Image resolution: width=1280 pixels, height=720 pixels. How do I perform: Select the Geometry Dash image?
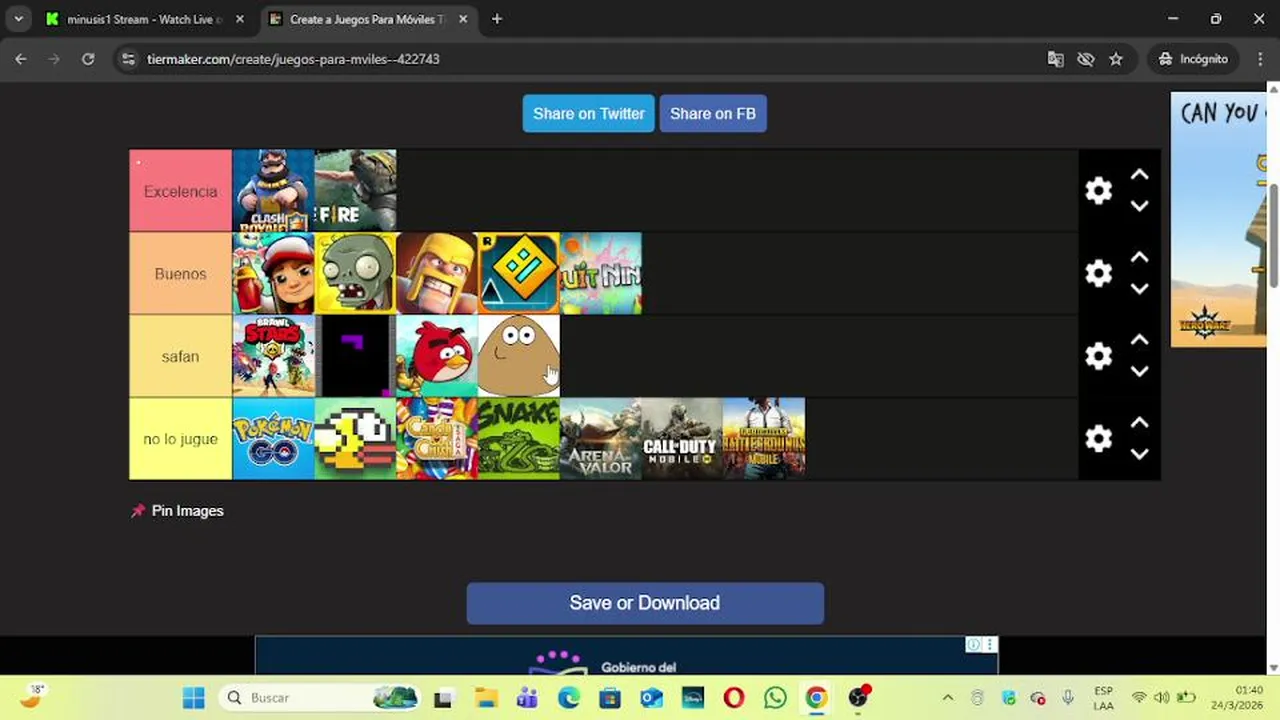(x=518, y=273)
